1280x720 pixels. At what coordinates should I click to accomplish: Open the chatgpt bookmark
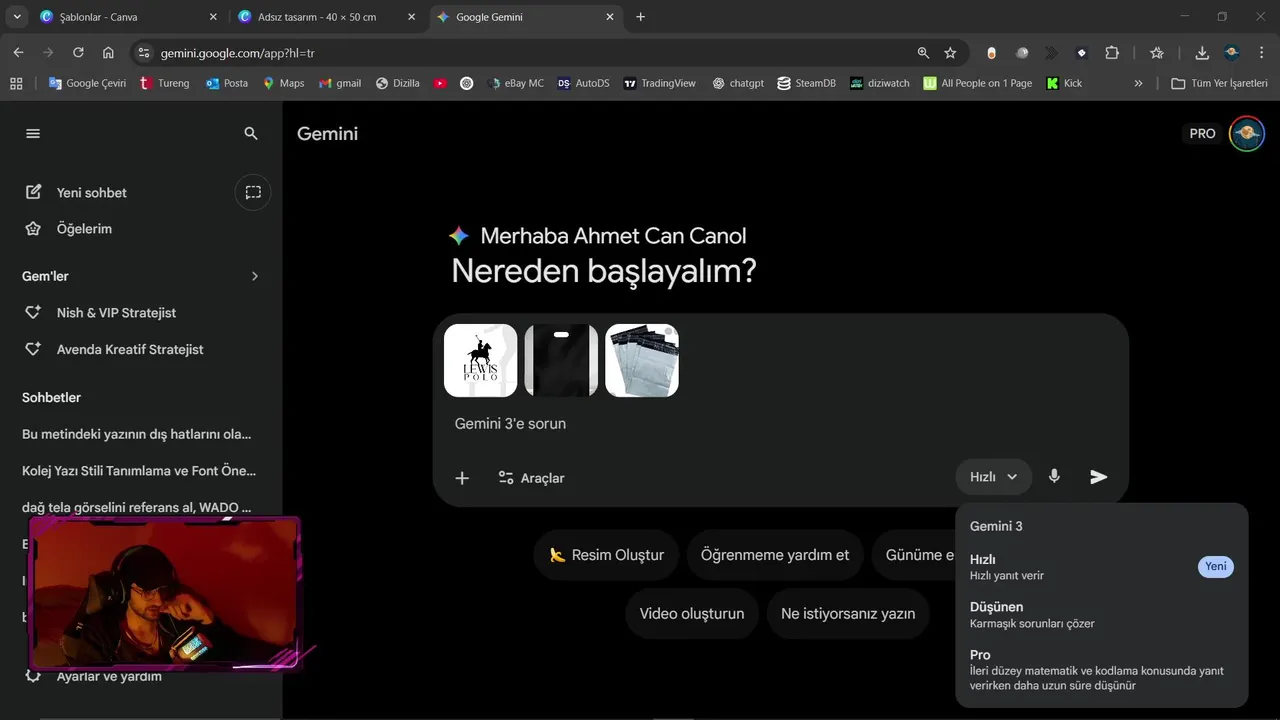(738, 83)
